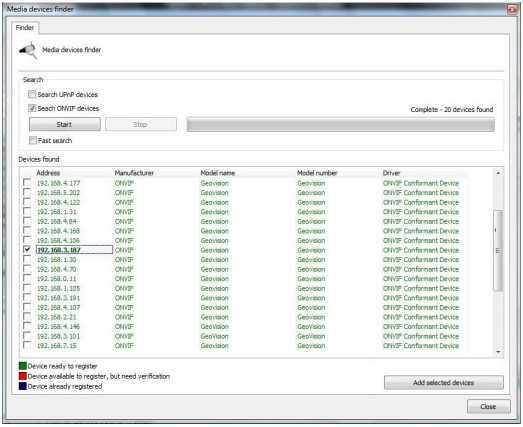The image size is (523, 427).
Task: Check the box for 192.168.4.84
Action: coord(27,221)
